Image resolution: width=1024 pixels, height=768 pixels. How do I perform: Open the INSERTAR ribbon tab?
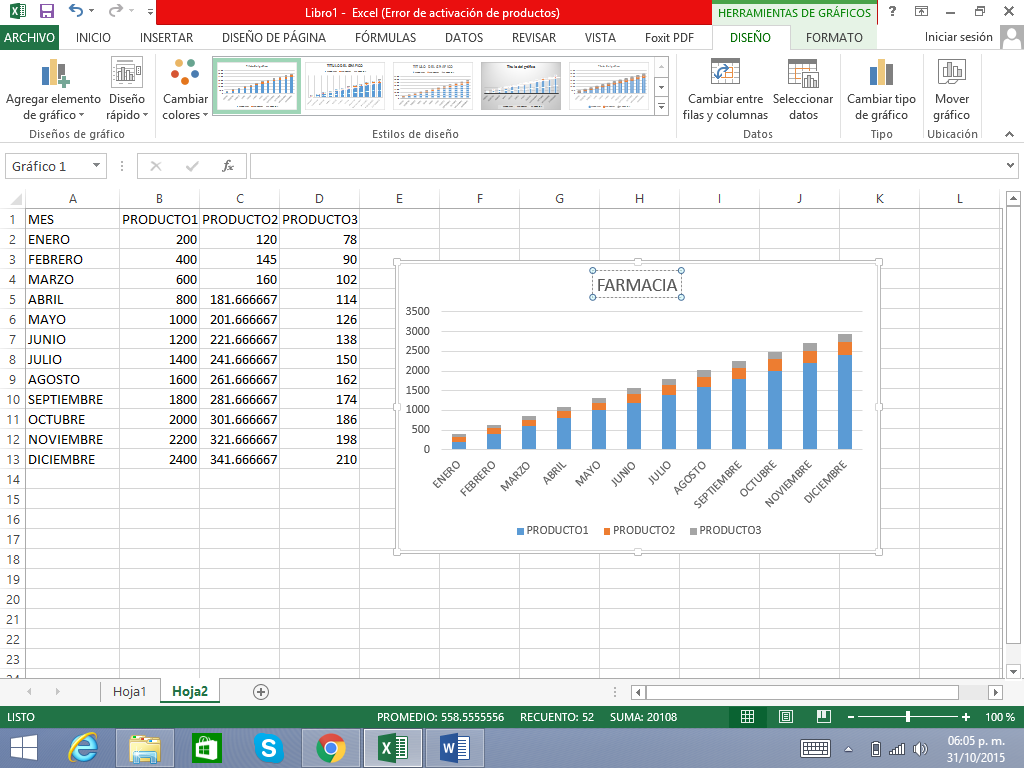pyautogui.click(x=167, y=38)
